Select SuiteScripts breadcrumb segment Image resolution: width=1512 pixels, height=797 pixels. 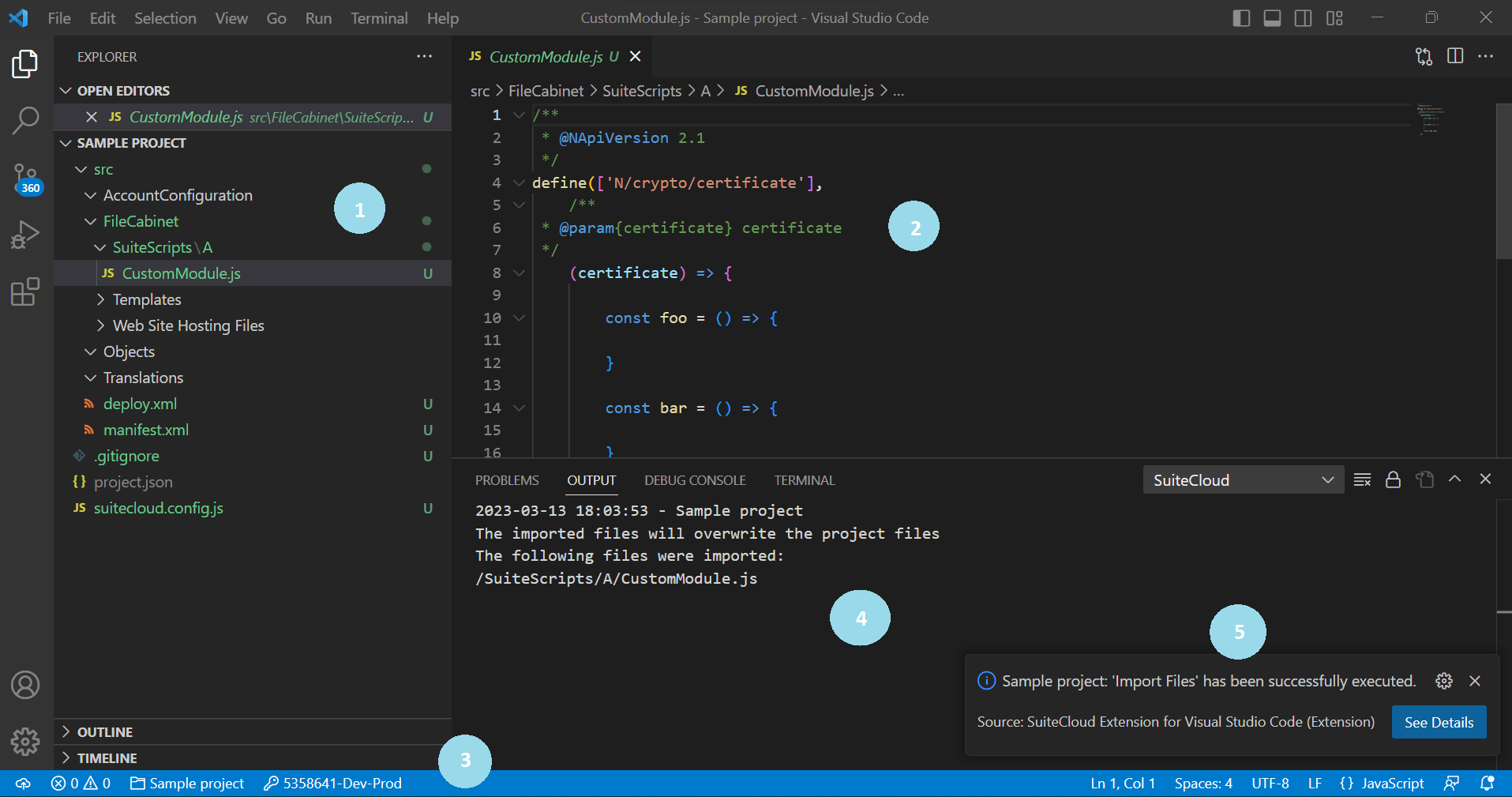coord(642,91)
